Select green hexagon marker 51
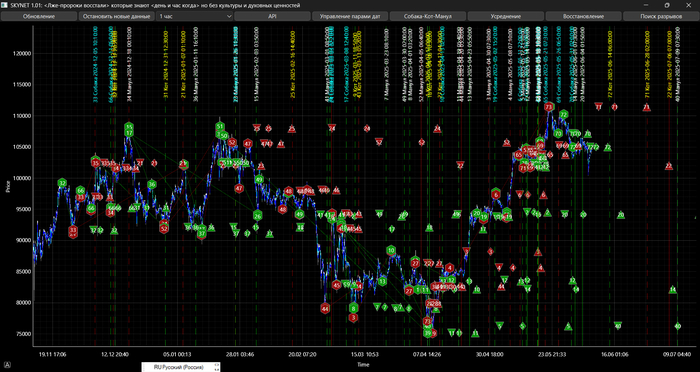This screenshot has height=372, width=700. pyautogui.click(x=219, y=127)
